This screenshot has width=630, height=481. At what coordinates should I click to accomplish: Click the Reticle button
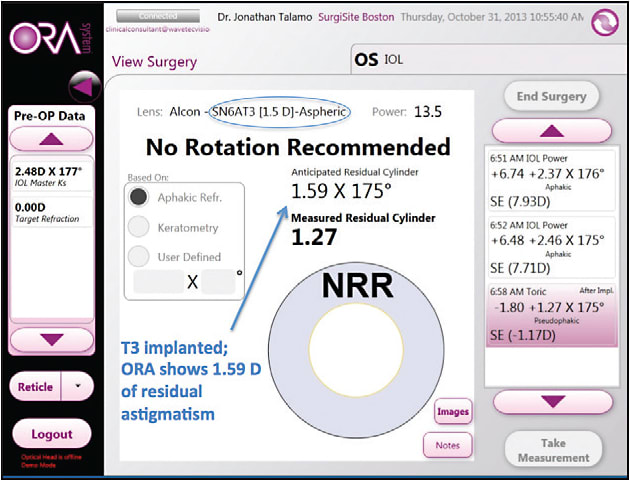tap(35, 386)
